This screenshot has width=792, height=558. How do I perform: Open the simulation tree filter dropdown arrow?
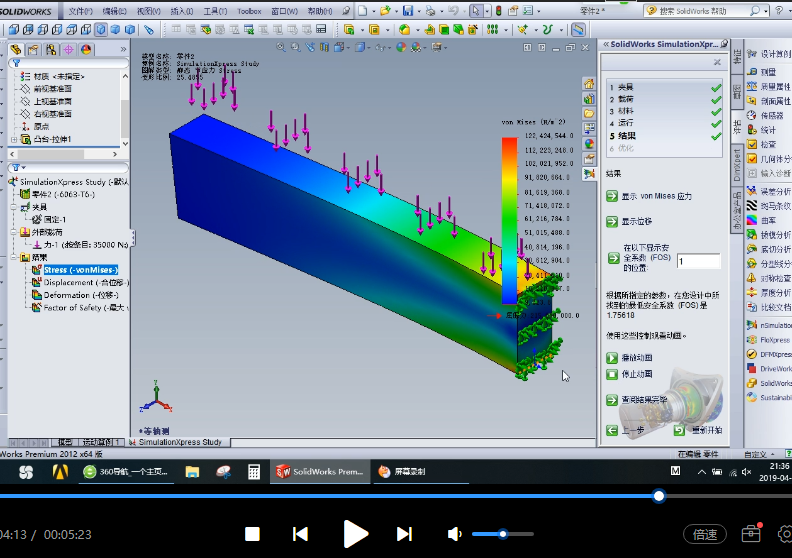[x=23, y=168]
